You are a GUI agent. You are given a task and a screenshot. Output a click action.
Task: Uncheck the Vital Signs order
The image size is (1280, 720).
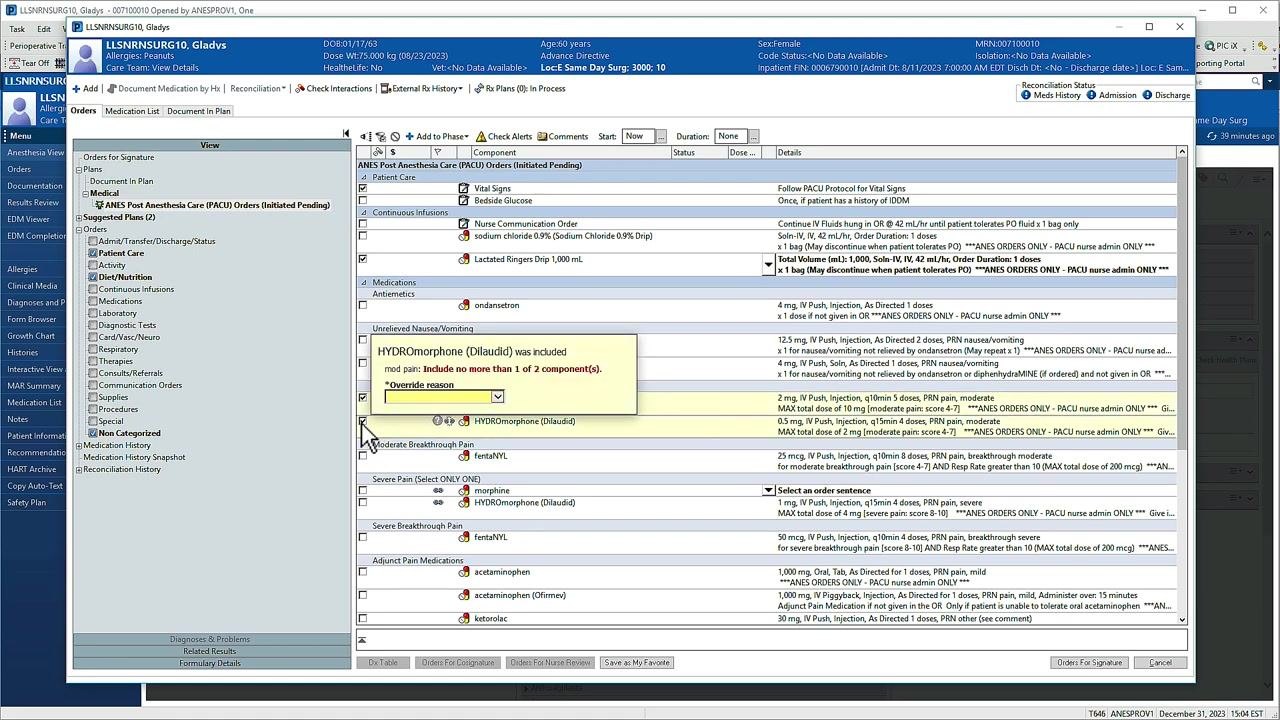pos(363,189)
